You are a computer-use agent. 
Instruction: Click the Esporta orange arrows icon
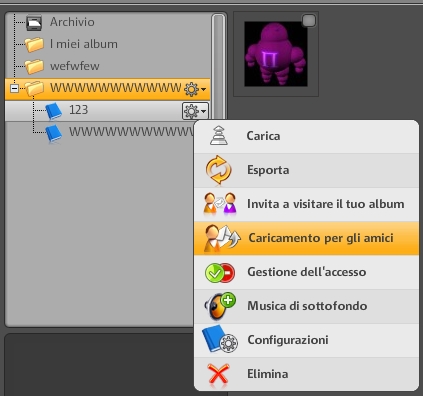point(218,170)
